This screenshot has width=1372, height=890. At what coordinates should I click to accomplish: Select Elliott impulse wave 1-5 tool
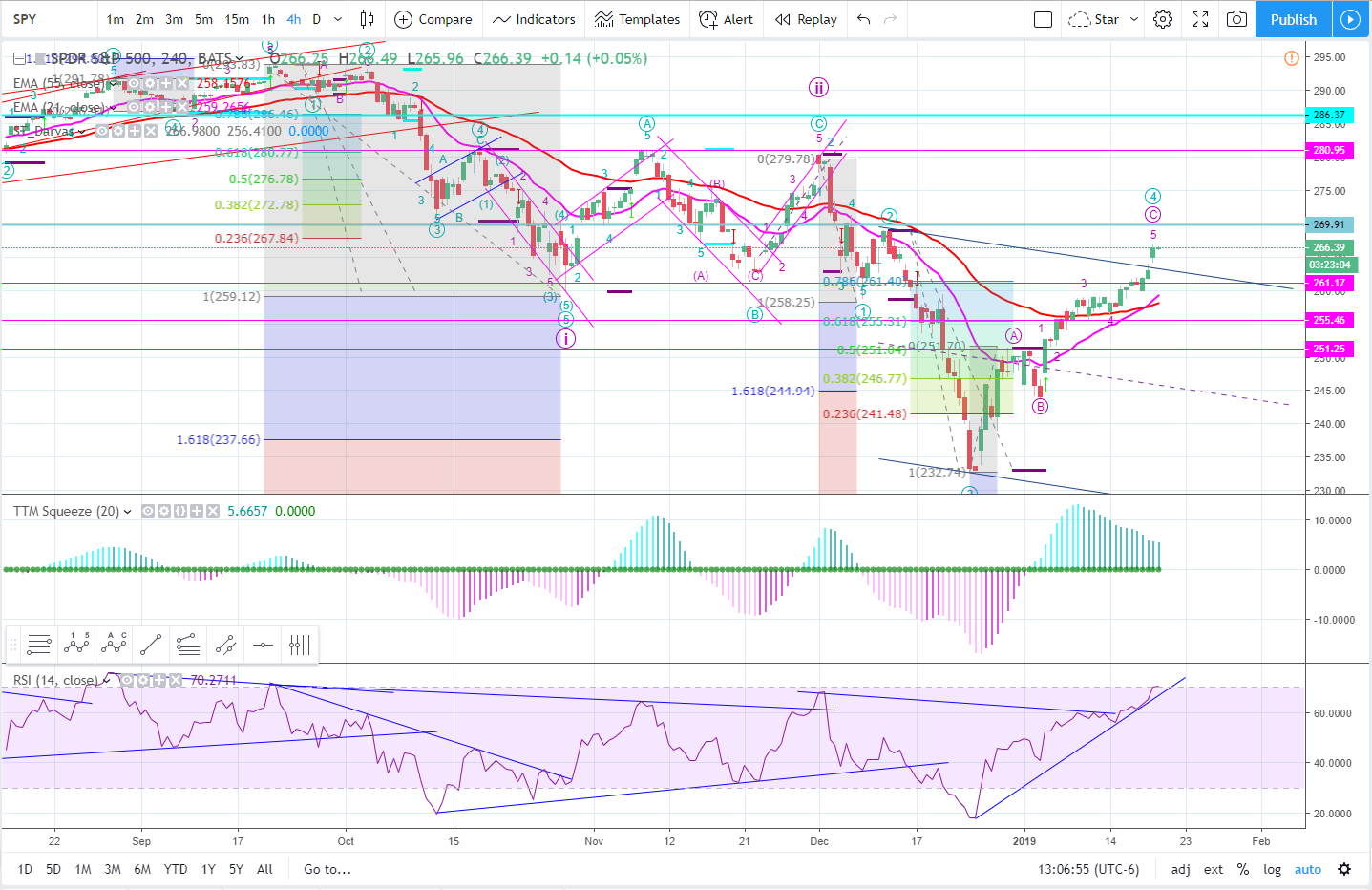(76, 646)
